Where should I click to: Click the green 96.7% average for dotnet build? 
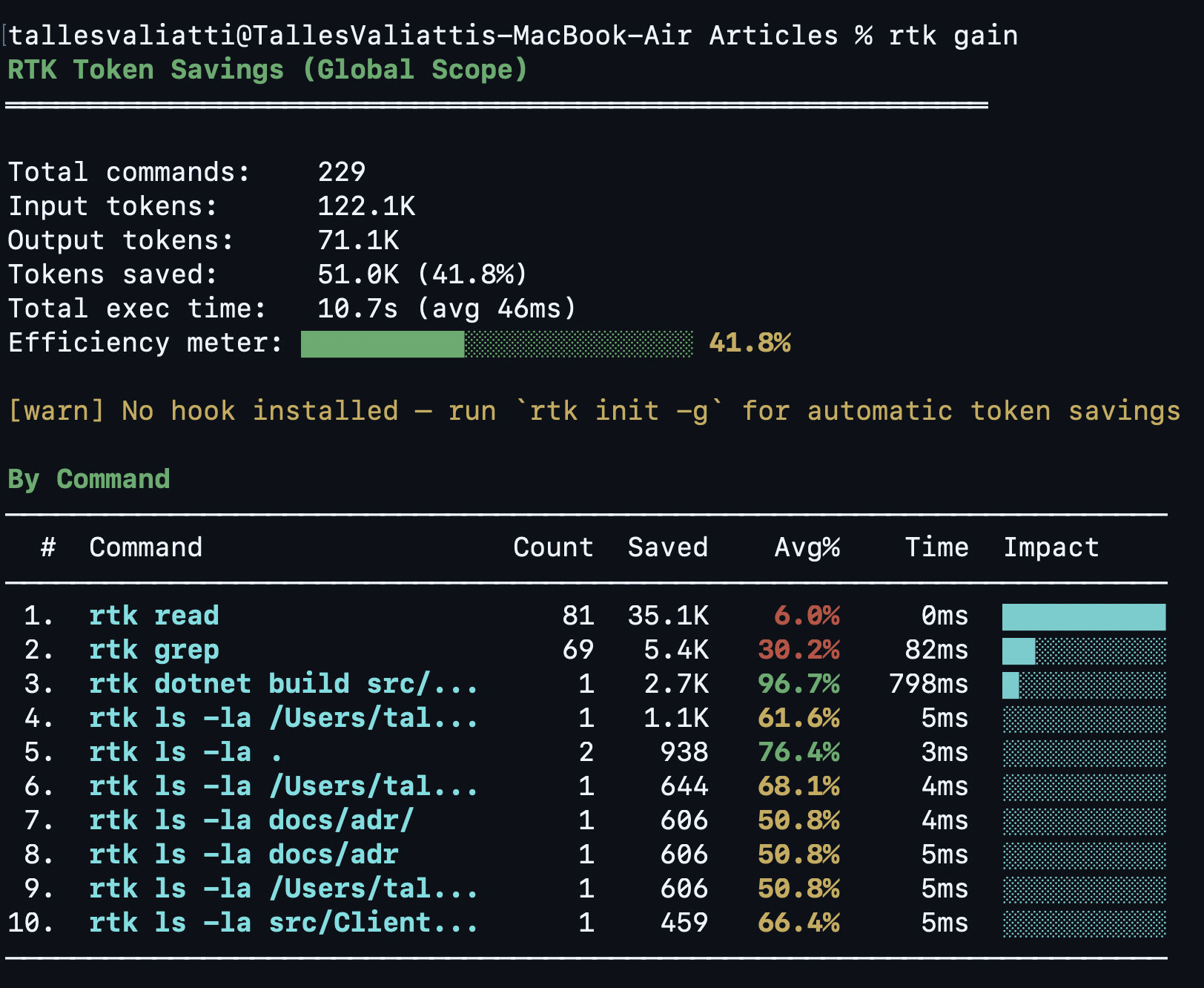coord(799,684)
